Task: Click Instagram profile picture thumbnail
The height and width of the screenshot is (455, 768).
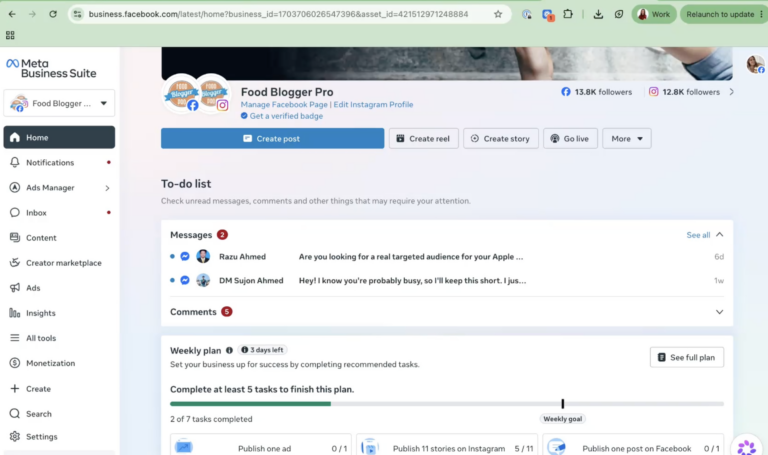Action: coord(214,94)
